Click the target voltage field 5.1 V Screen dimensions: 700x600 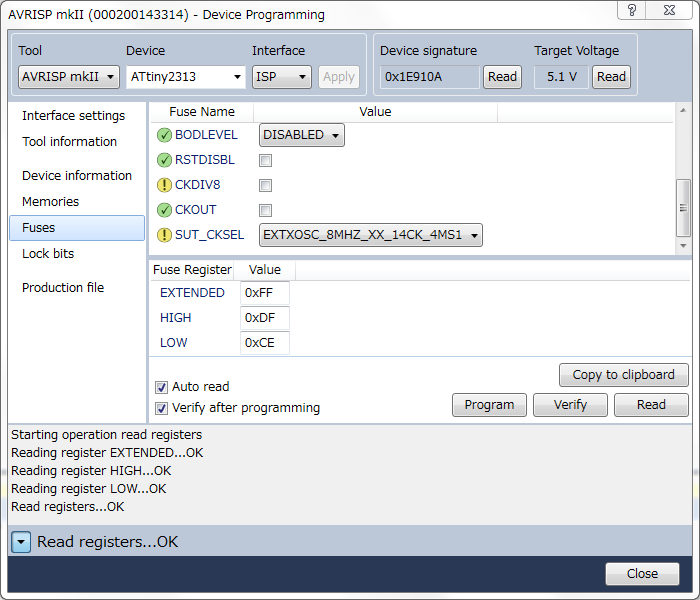(x=562, y=77)
